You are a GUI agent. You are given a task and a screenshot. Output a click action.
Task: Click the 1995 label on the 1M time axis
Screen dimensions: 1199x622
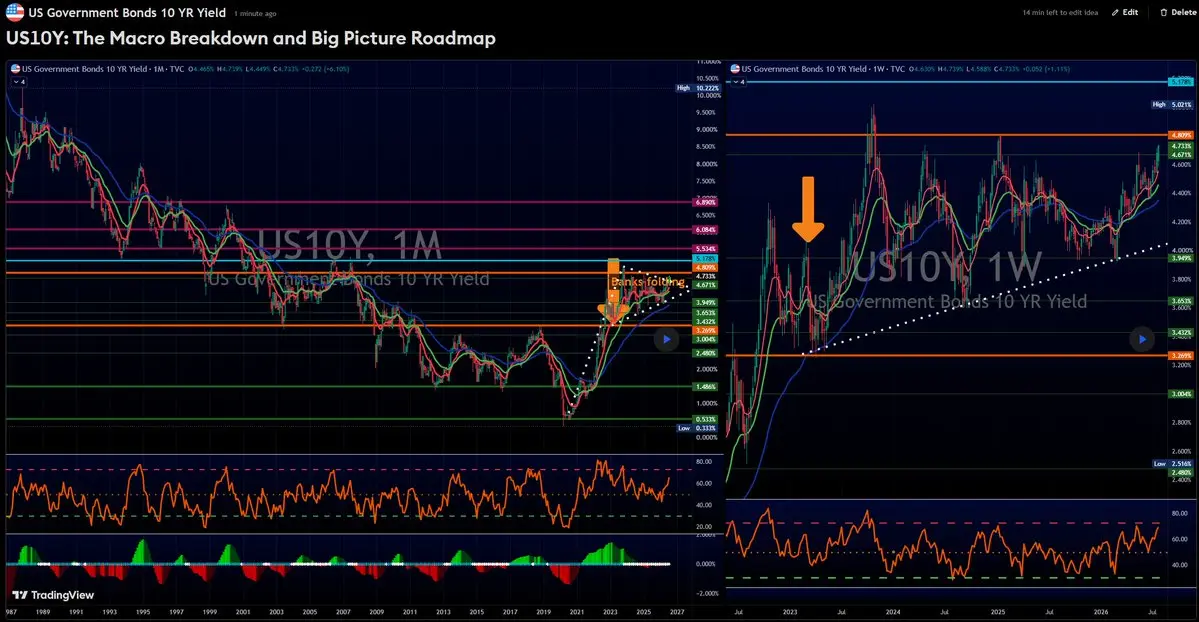pos(143,612)
